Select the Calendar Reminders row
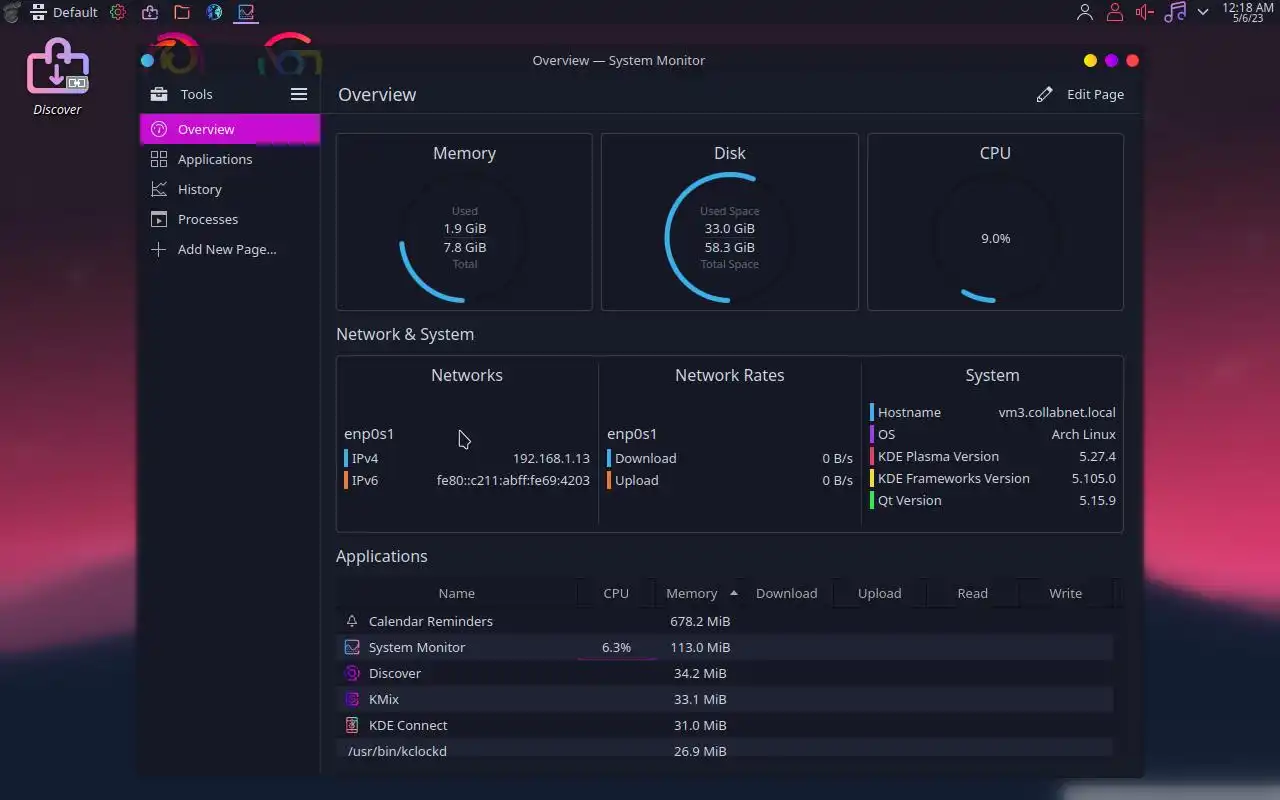1280x800 pixels. 725,621
